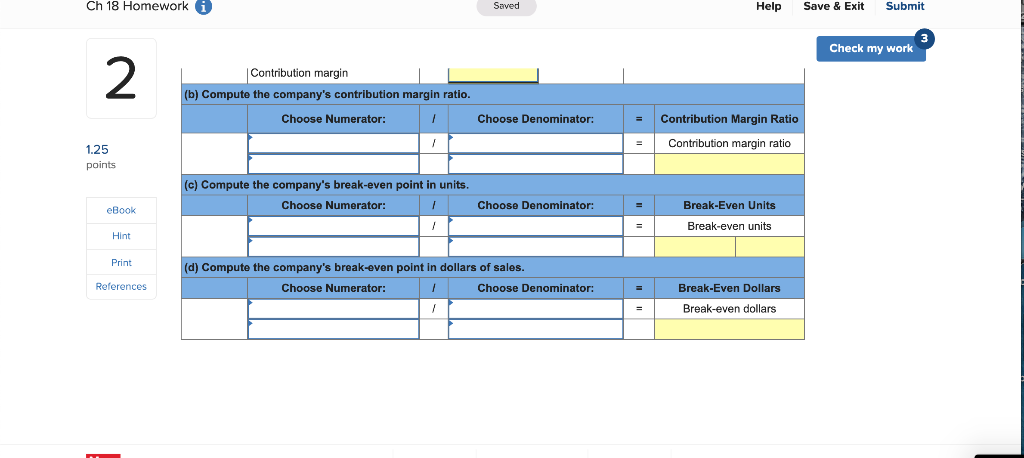
Task: Open denominator dropdown for break-even dollars
Action: coord(536,308)
